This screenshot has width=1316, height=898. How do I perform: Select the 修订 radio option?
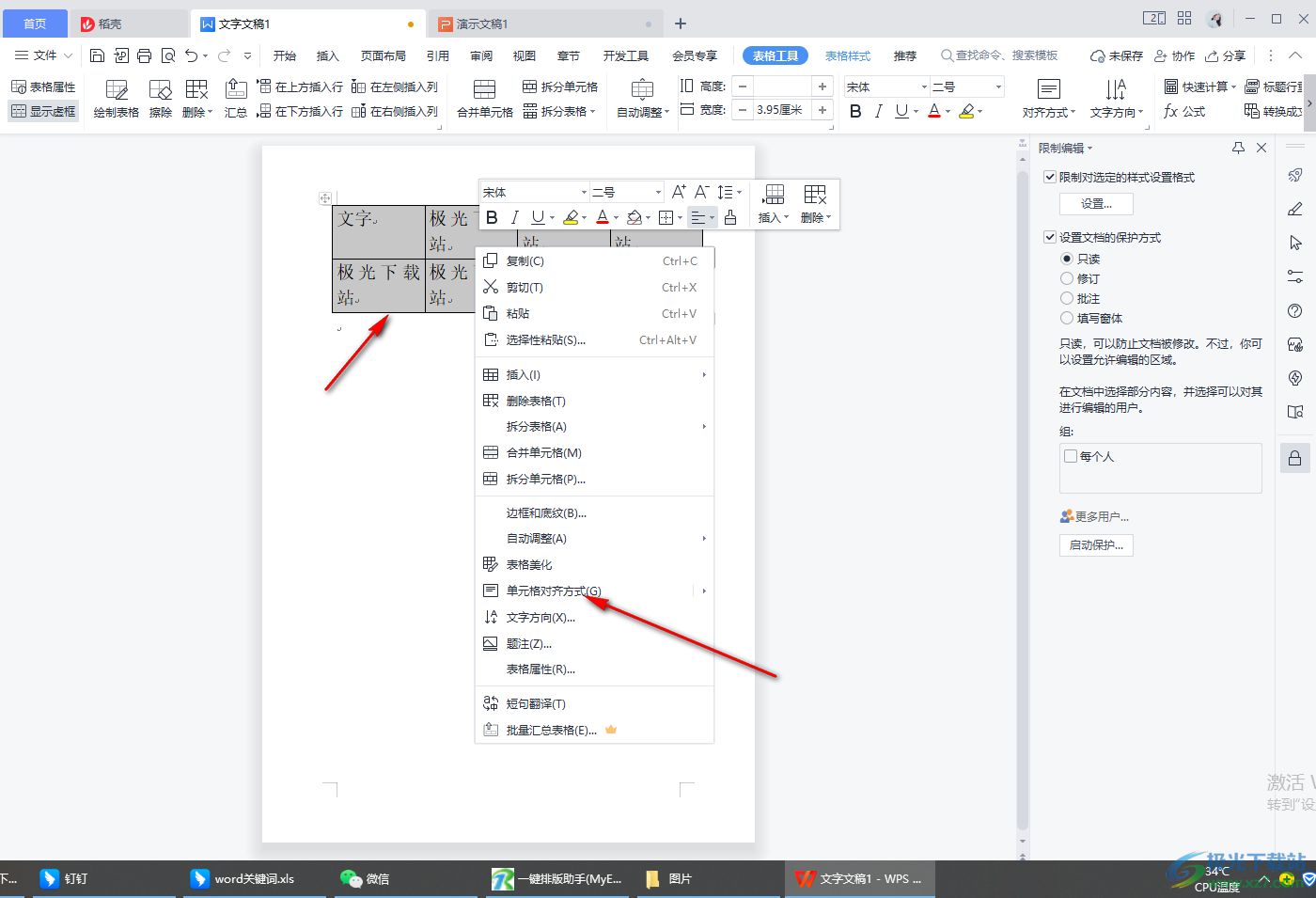click(x=1067, y=278)
